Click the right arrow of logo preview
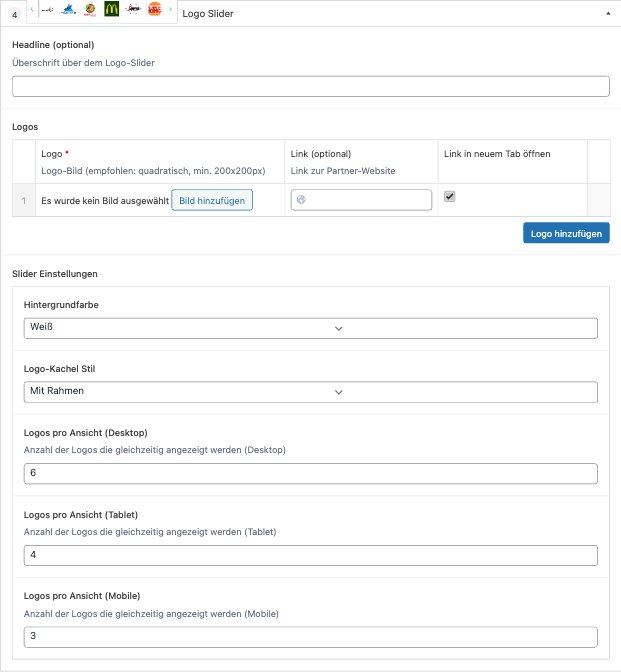The height and width of the screenshot is (672, 621). pyautogui.click(x=170, y=10)
